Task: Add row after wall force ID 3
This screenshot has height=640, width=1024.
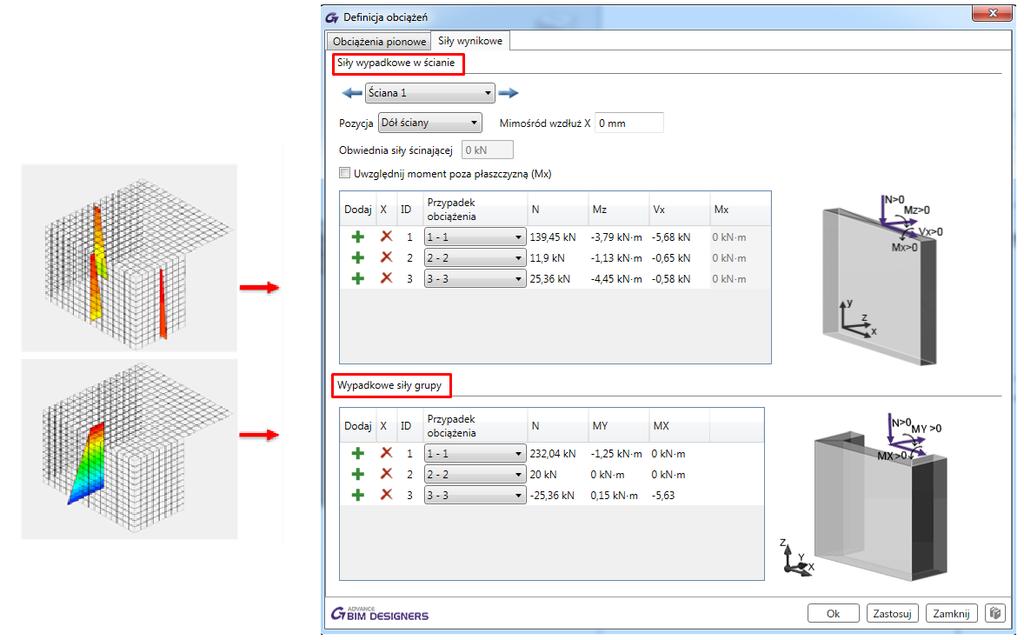Action: 358,279
